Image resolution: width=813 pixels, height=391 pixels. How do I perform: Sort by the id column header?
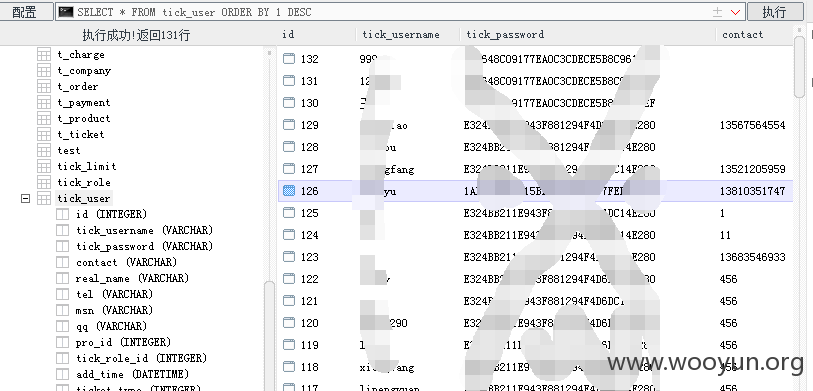coord(288,34)
